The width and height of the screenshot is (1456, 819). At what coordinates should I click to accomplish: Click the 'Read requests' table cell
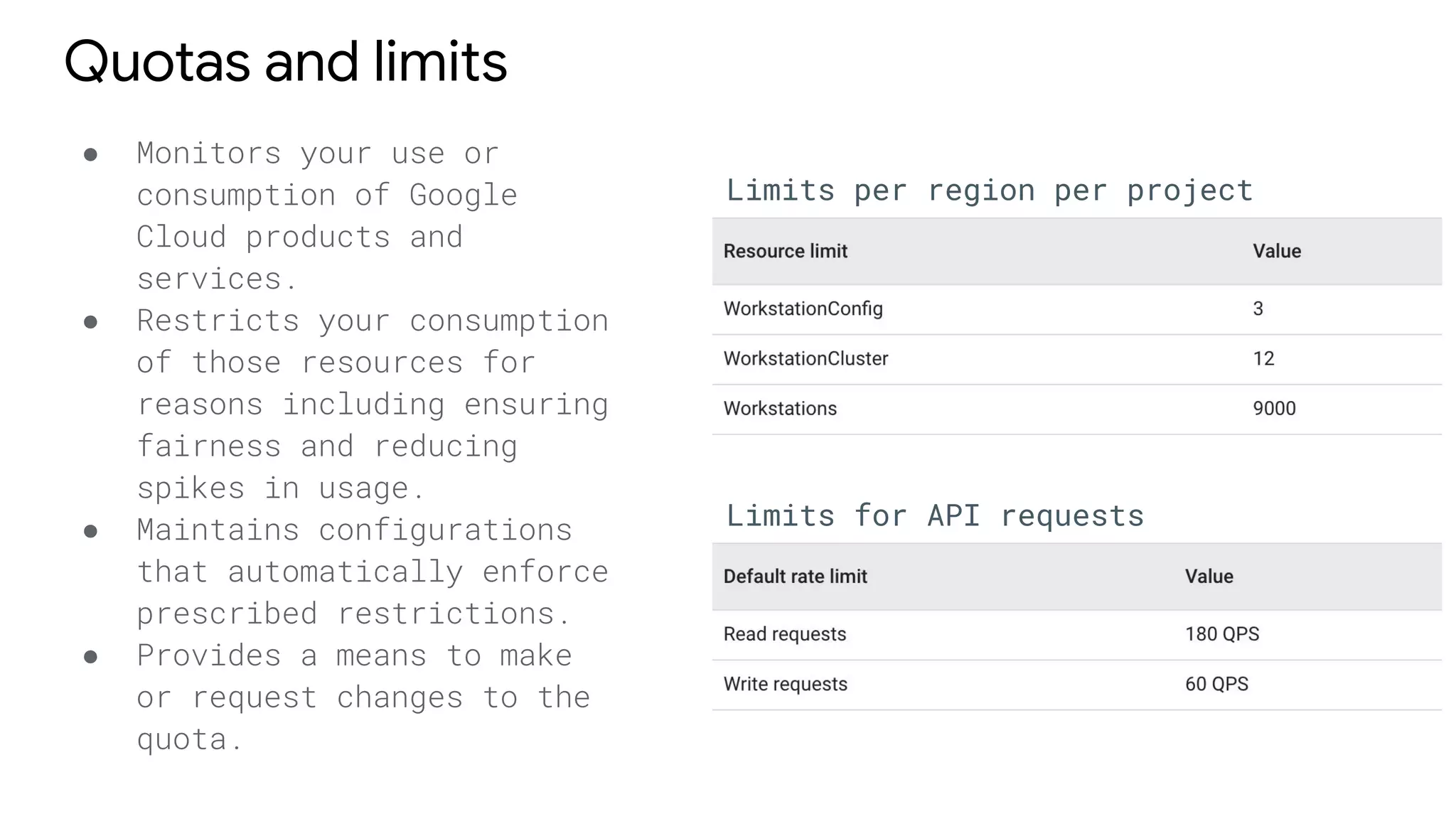coord(785,634)
